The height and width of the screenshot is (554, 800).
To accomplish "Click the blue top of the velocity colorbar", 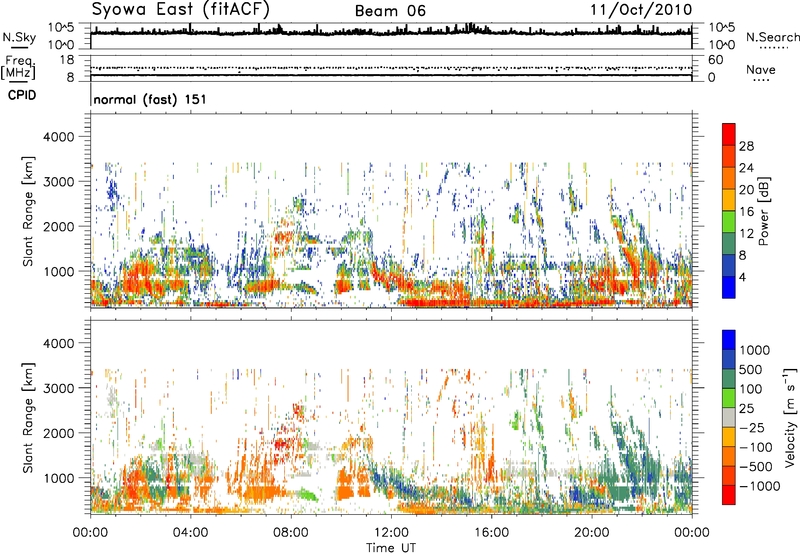I will (729, 340).
